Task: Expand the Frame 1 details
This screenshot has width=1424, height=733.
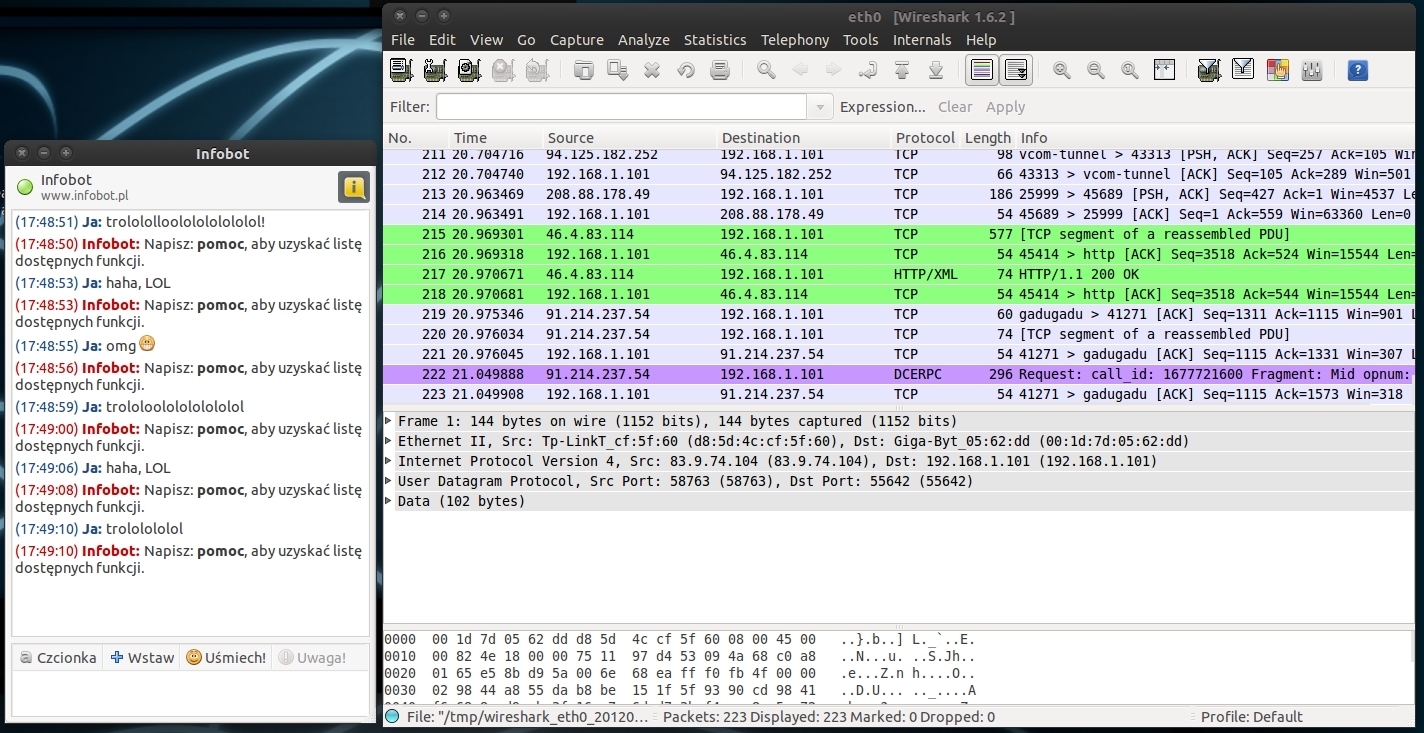Action: click(x=389, y=421)
